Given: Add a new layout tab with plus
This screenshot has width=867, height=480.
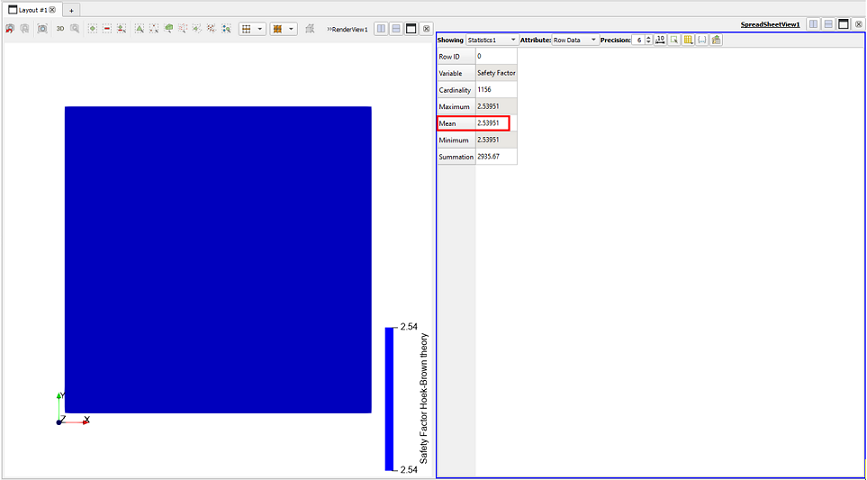Looking at the screenshot, I should point(71,11).
